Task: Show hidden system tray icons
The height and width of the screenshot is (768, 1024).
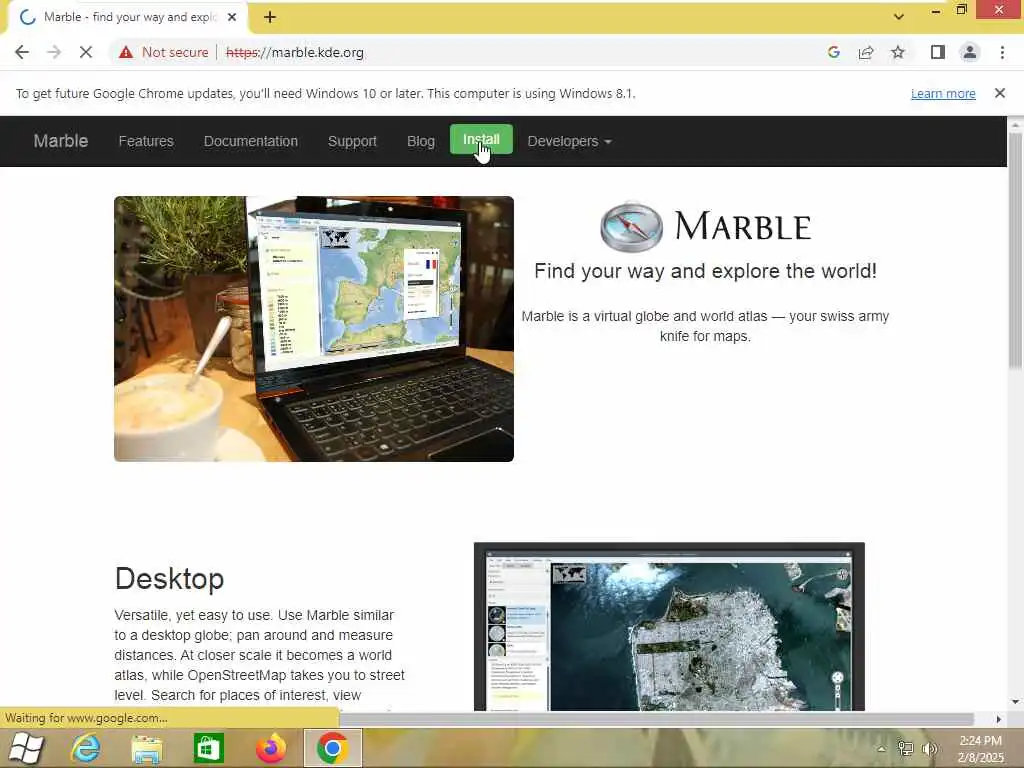Action: click(881, 749)
